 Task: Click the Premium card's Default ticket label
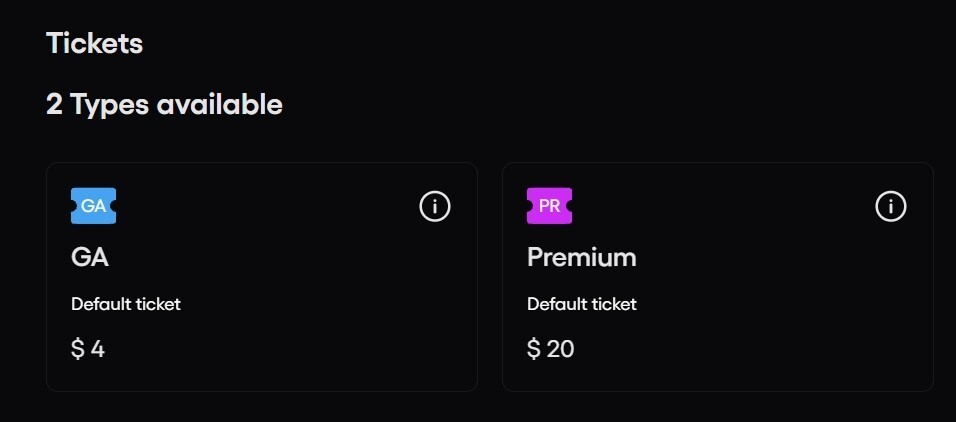coord(582,304)
